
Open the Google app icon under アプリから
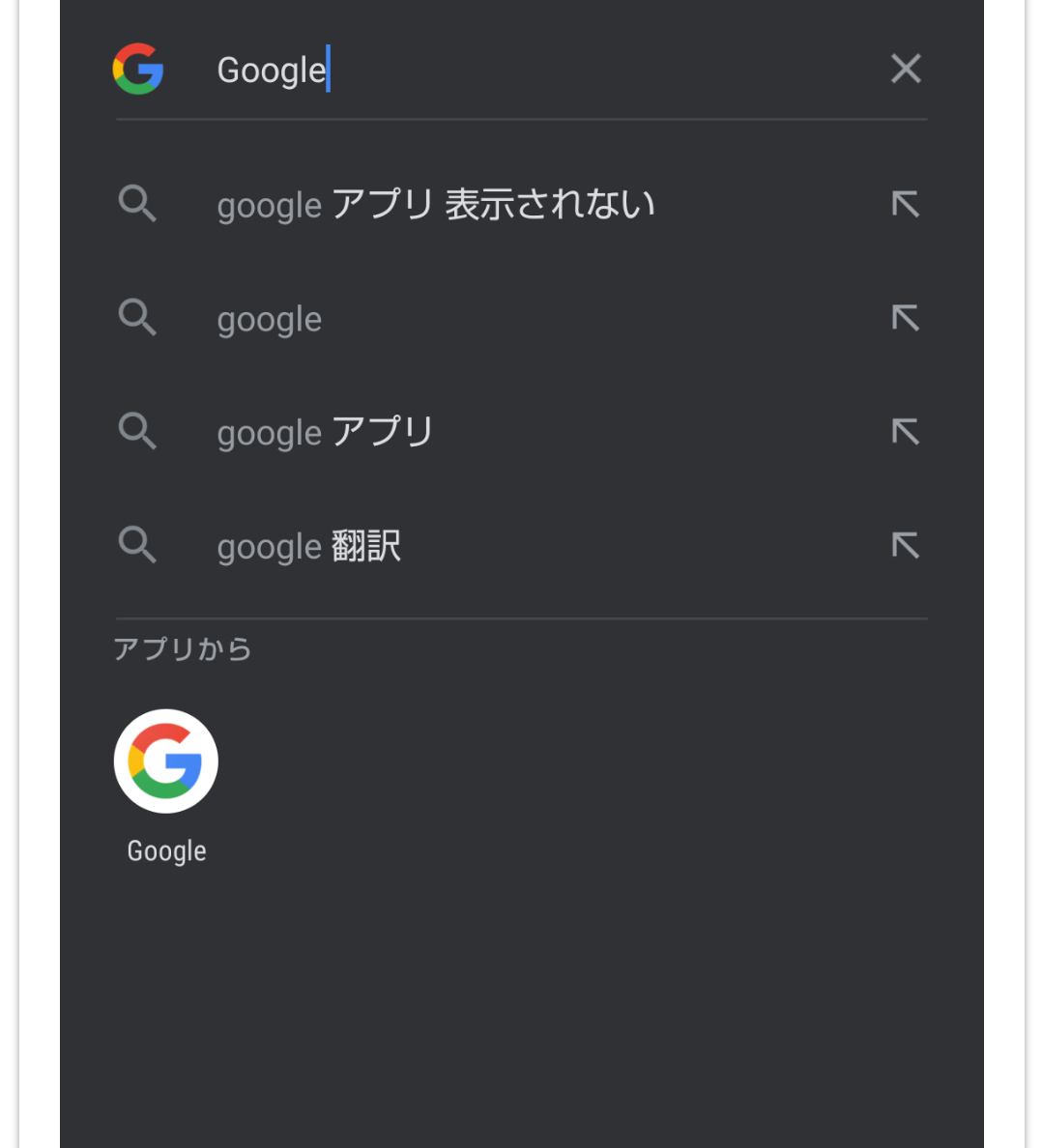tap(166, 761)
